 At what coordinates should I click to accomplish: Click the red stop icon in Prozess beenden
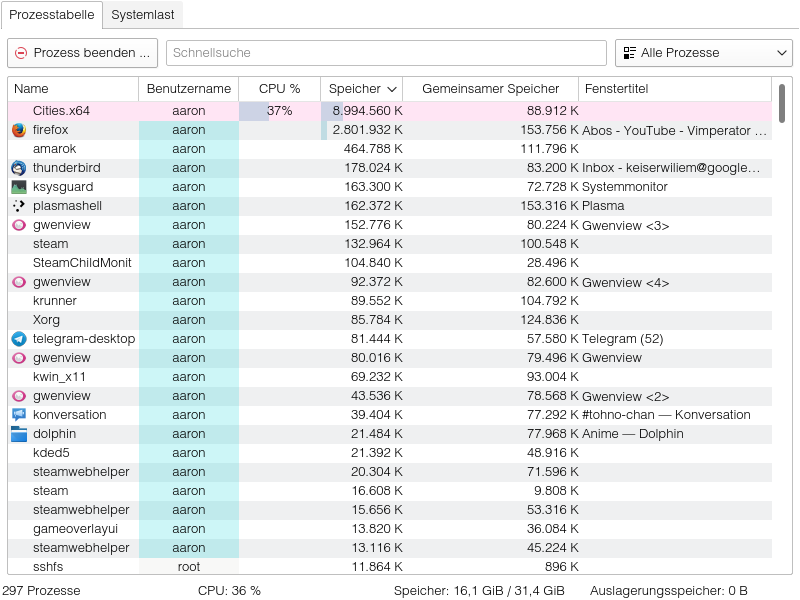(x=21, y=53)
